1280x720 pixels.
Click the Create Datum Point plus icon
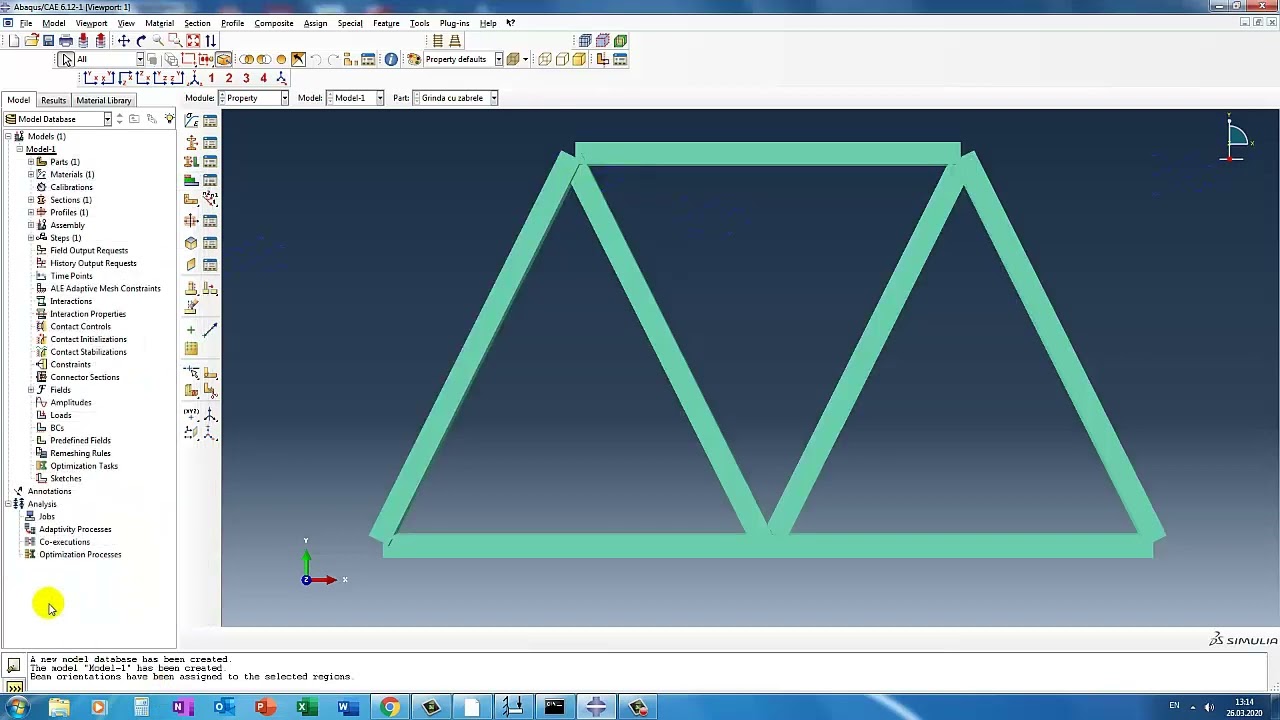click(x=191, y=330)
